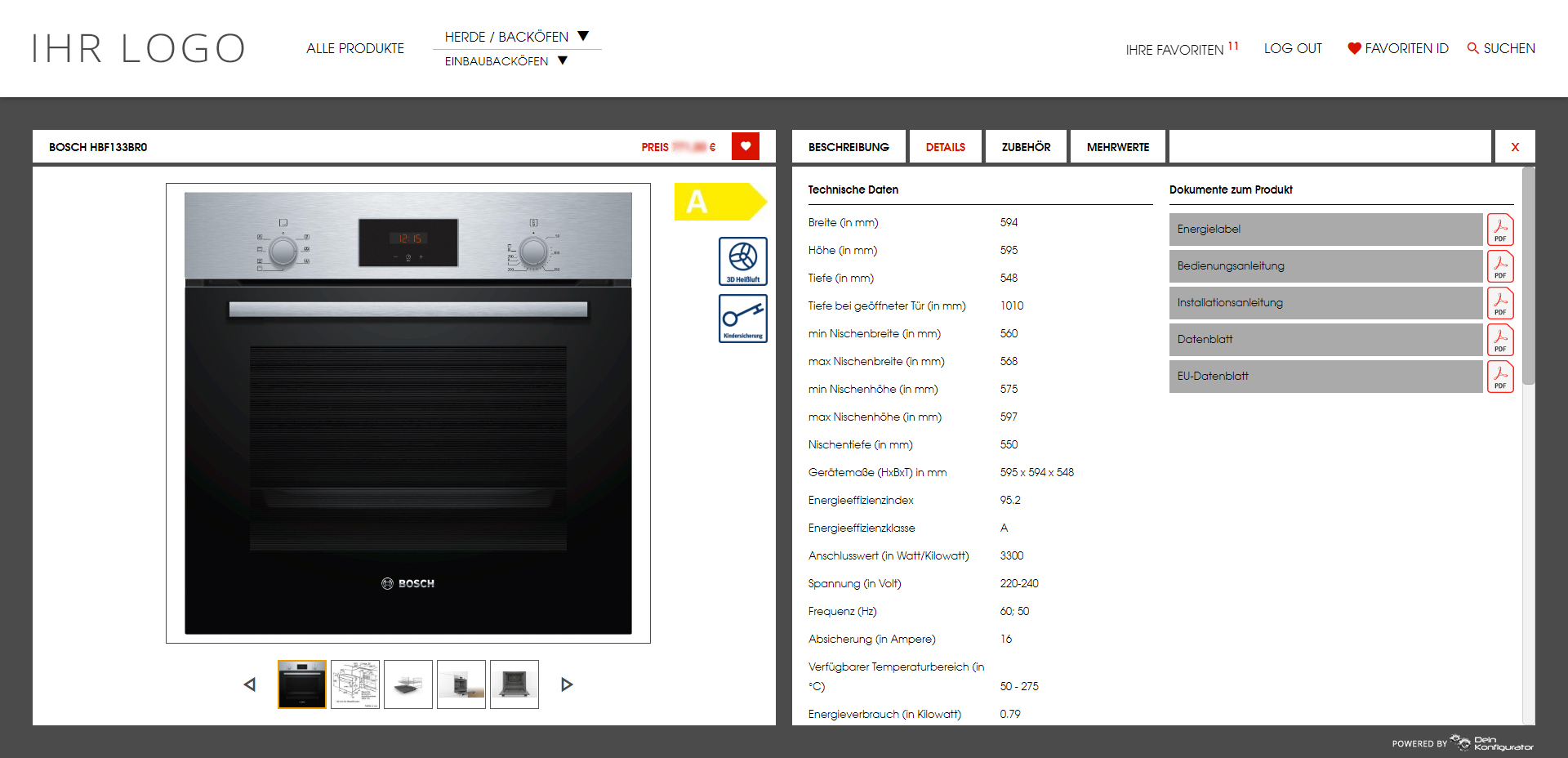
Task: Switch to the Zubehör tab
Action: coord(1026,147)
